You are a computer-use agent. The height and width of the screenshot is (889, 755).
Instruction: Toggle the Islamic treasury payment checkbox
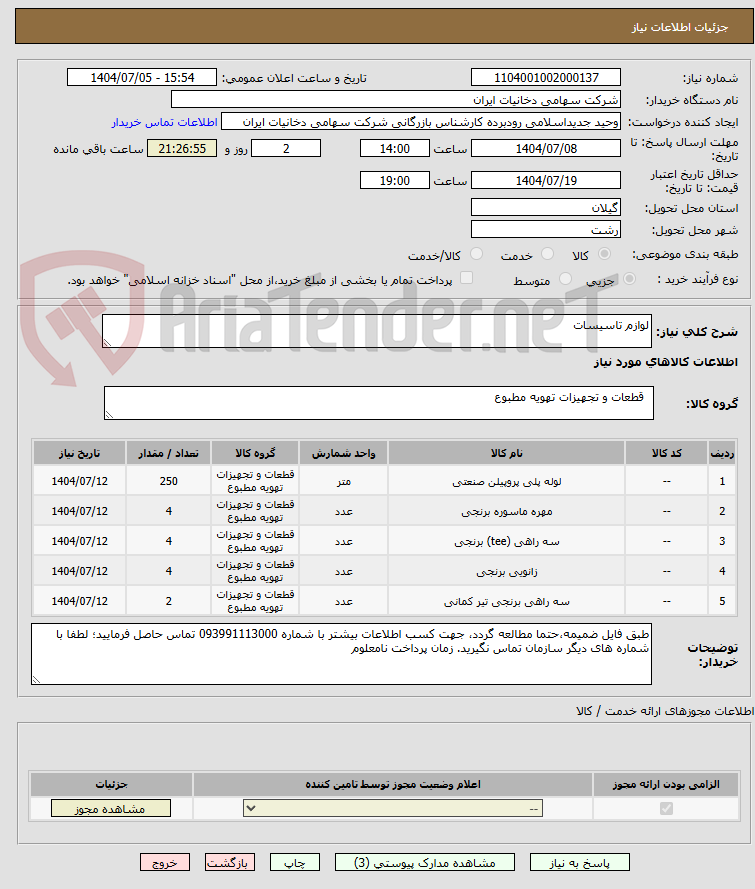[466, 278]
